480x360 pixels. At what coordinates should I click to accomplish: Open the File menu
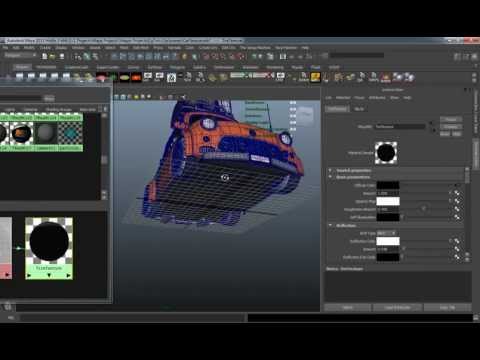(6, 48)
